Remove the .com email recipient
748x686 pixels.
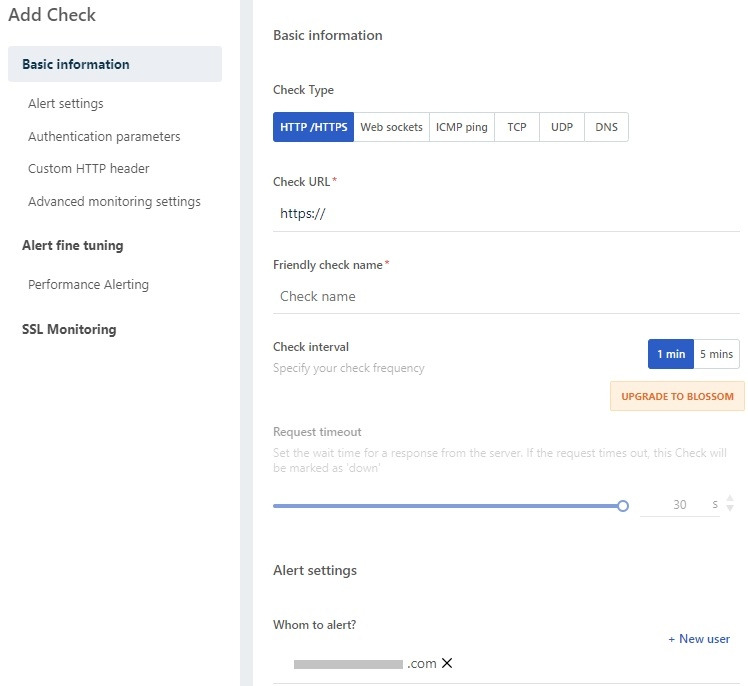tap(447, 663)
